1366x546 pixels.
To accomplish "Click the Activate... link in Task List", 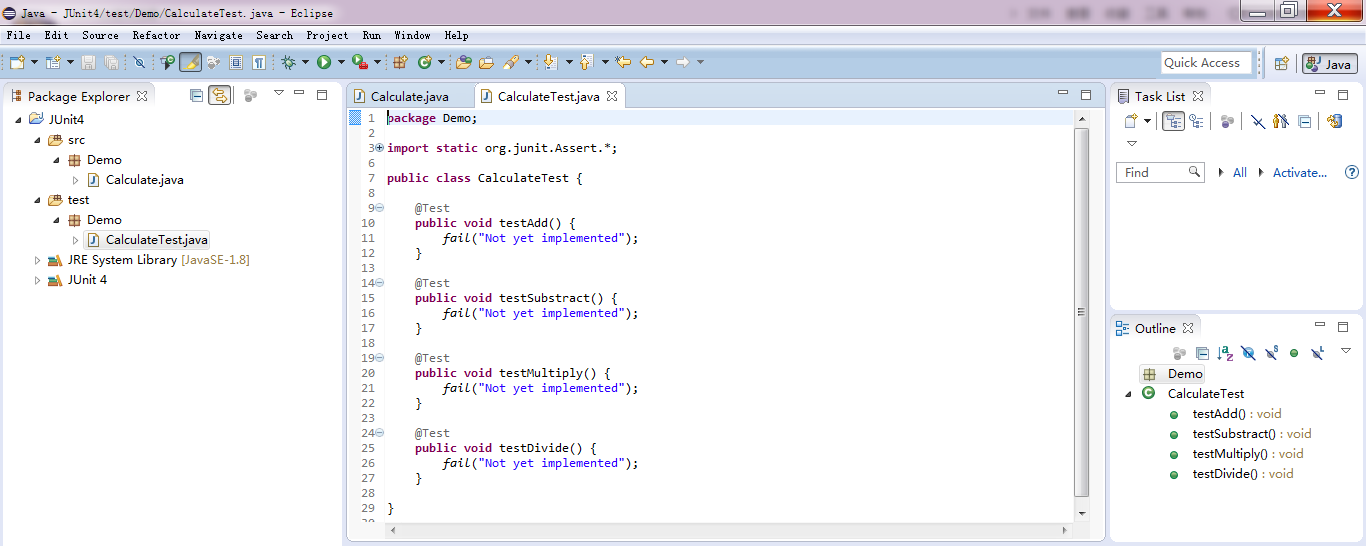I will tap(1299, 172).
